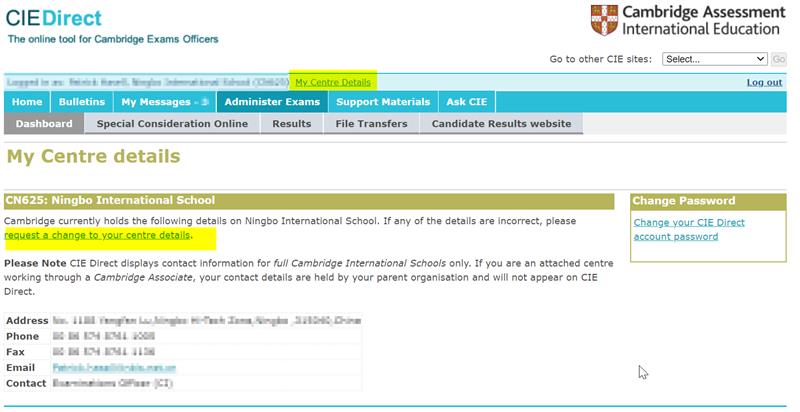Image resolution: width=800 pixels, height=412 pixels.
Task: Open the Ask CIE tab
Action: (467, 102)
